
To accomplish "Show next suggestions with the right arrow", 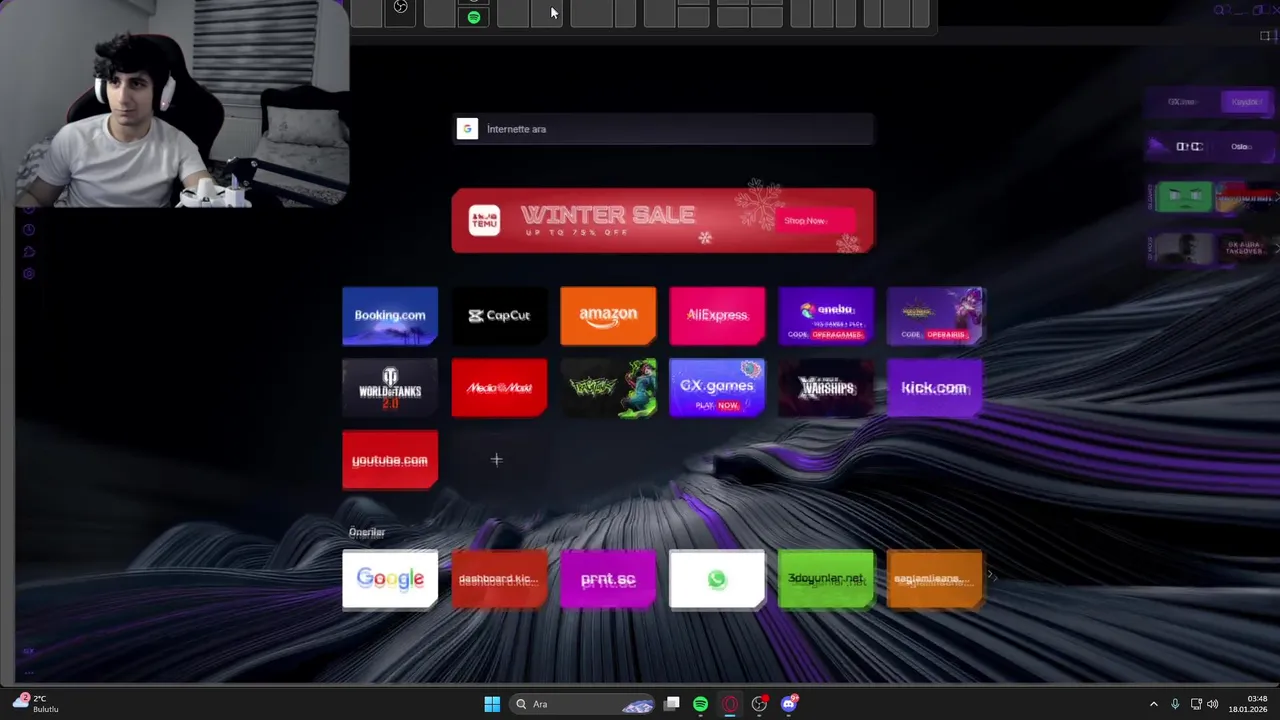I will coord(992,575).
